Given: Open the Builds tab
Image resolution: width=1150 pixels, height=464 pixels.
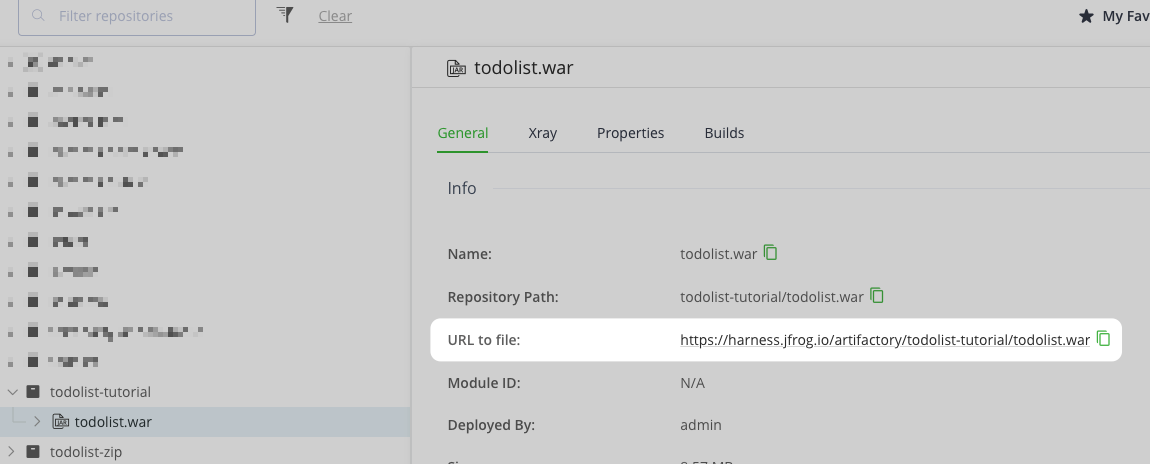Looking at the screenshot, I should (x=724, y=133).
